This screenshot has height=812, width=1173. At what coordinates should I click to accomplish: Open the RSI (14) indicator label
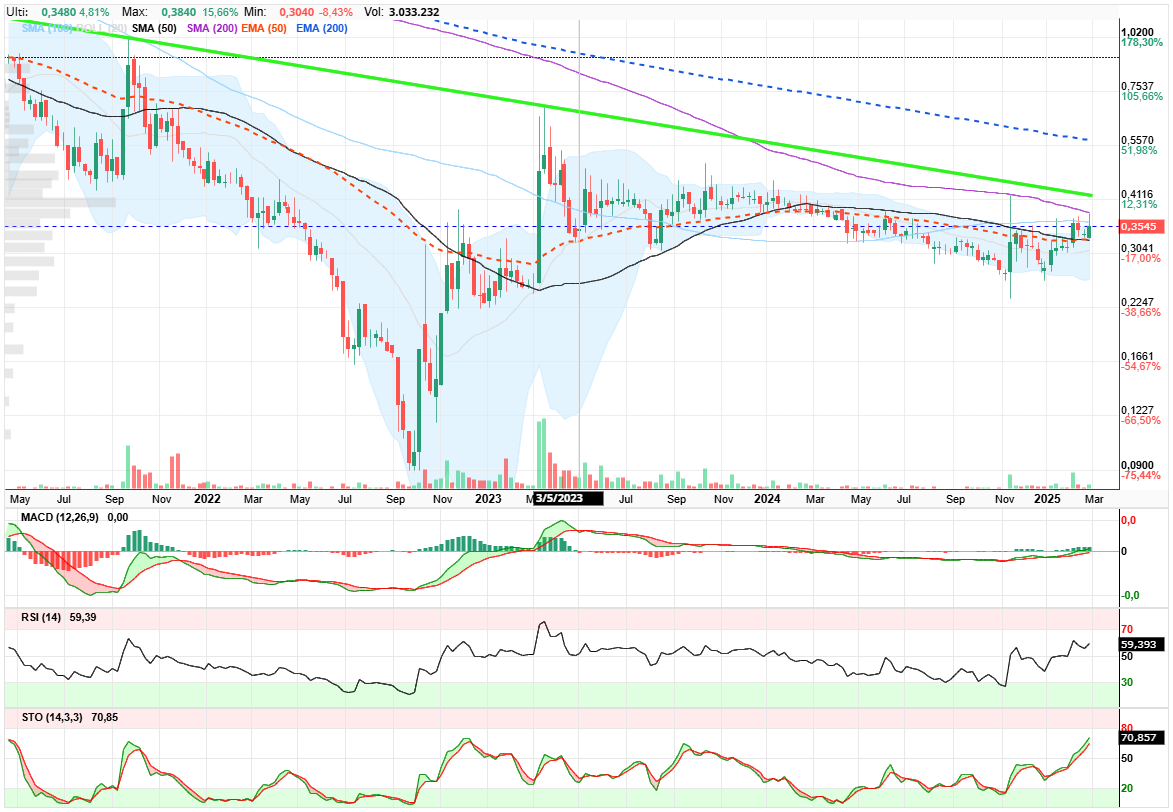pos(41,617)
